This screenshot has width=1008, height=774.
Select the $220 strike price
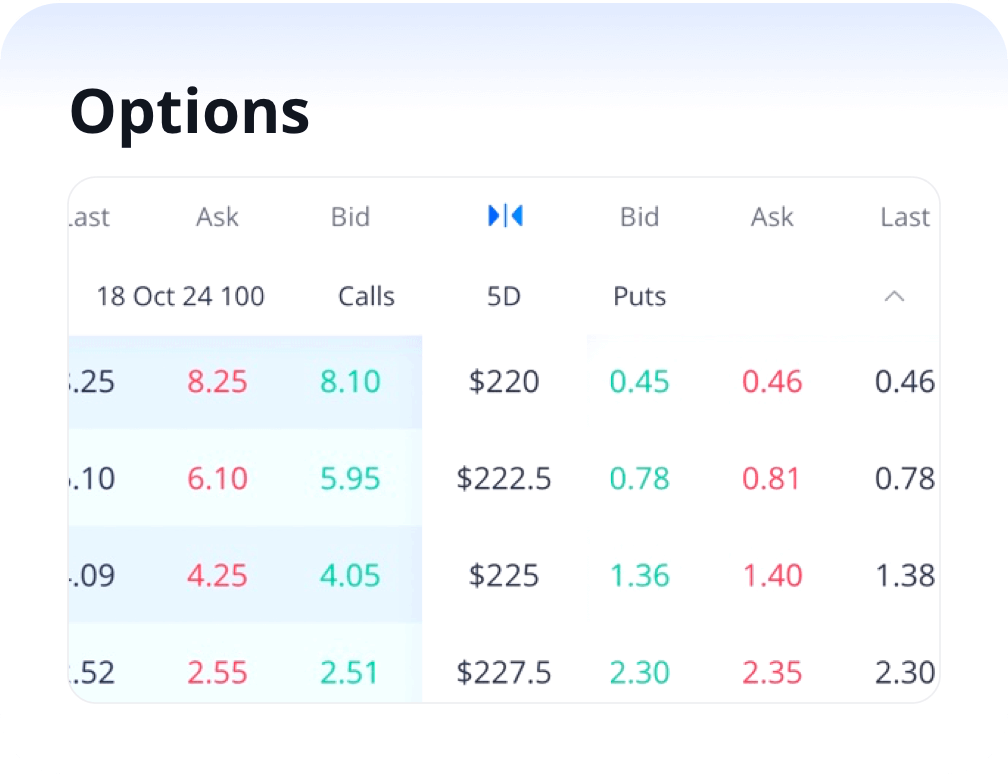click(504, 381)
